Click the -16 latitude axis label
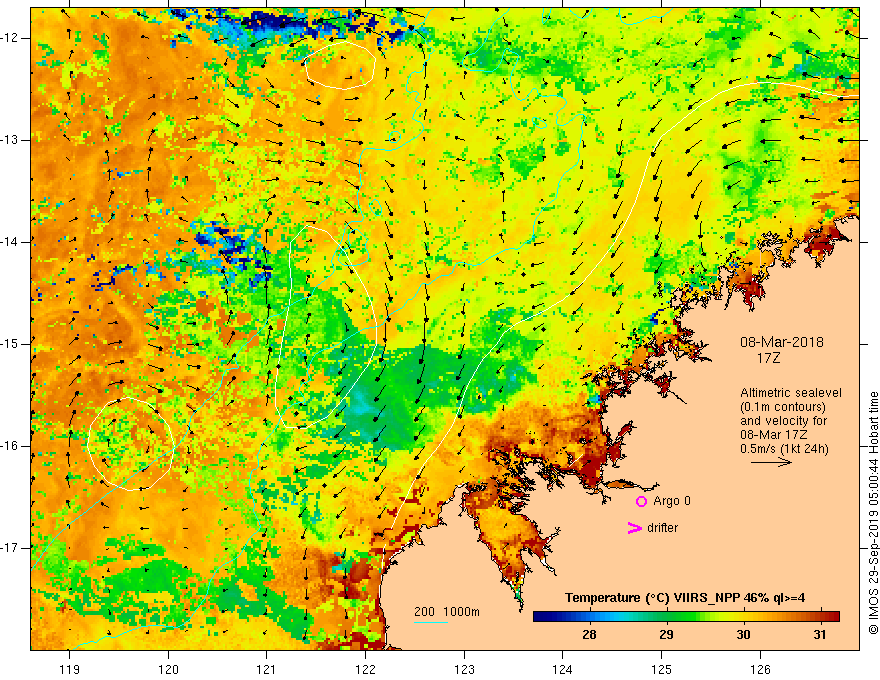The height and width of the screenshot is (680, 880). [x=10, y=446]
